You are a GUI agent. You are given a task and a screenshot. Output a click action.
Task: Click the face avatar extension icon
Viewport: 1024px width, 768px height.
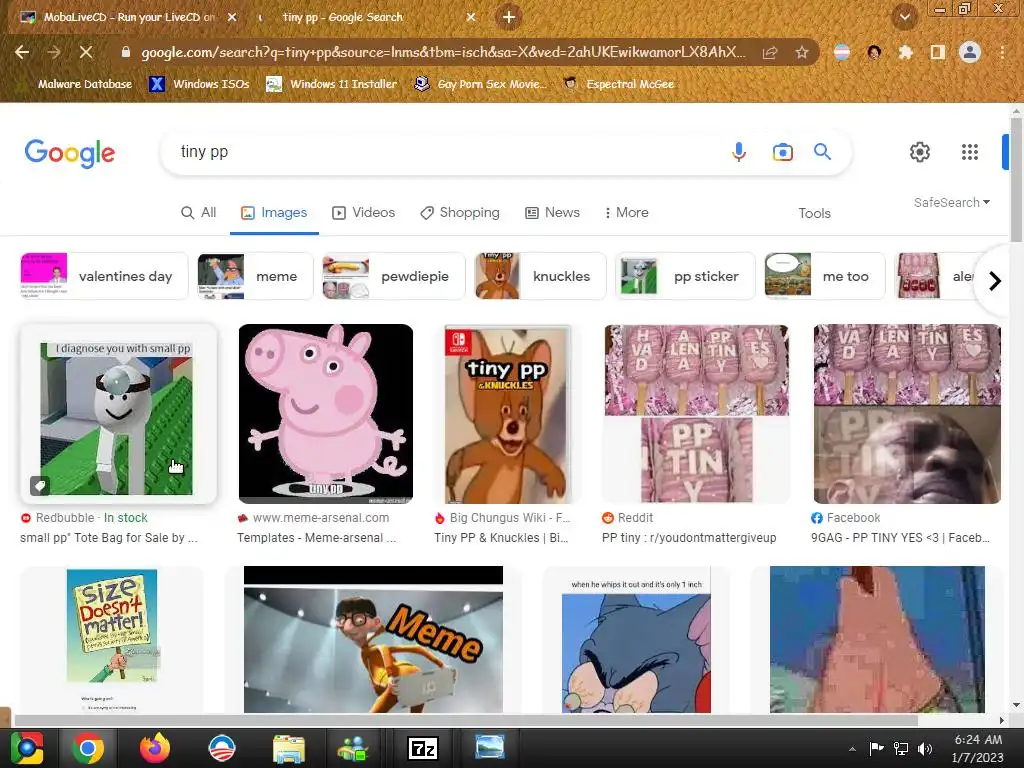(874, 52)
